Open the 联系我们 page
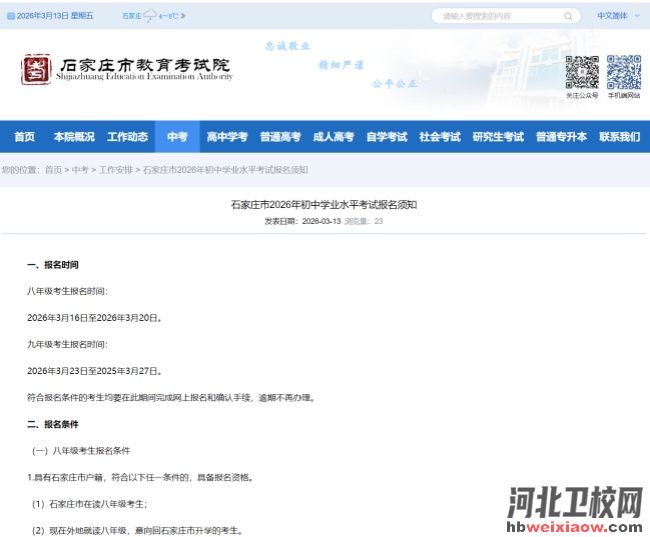 click(x=619, y=137)
